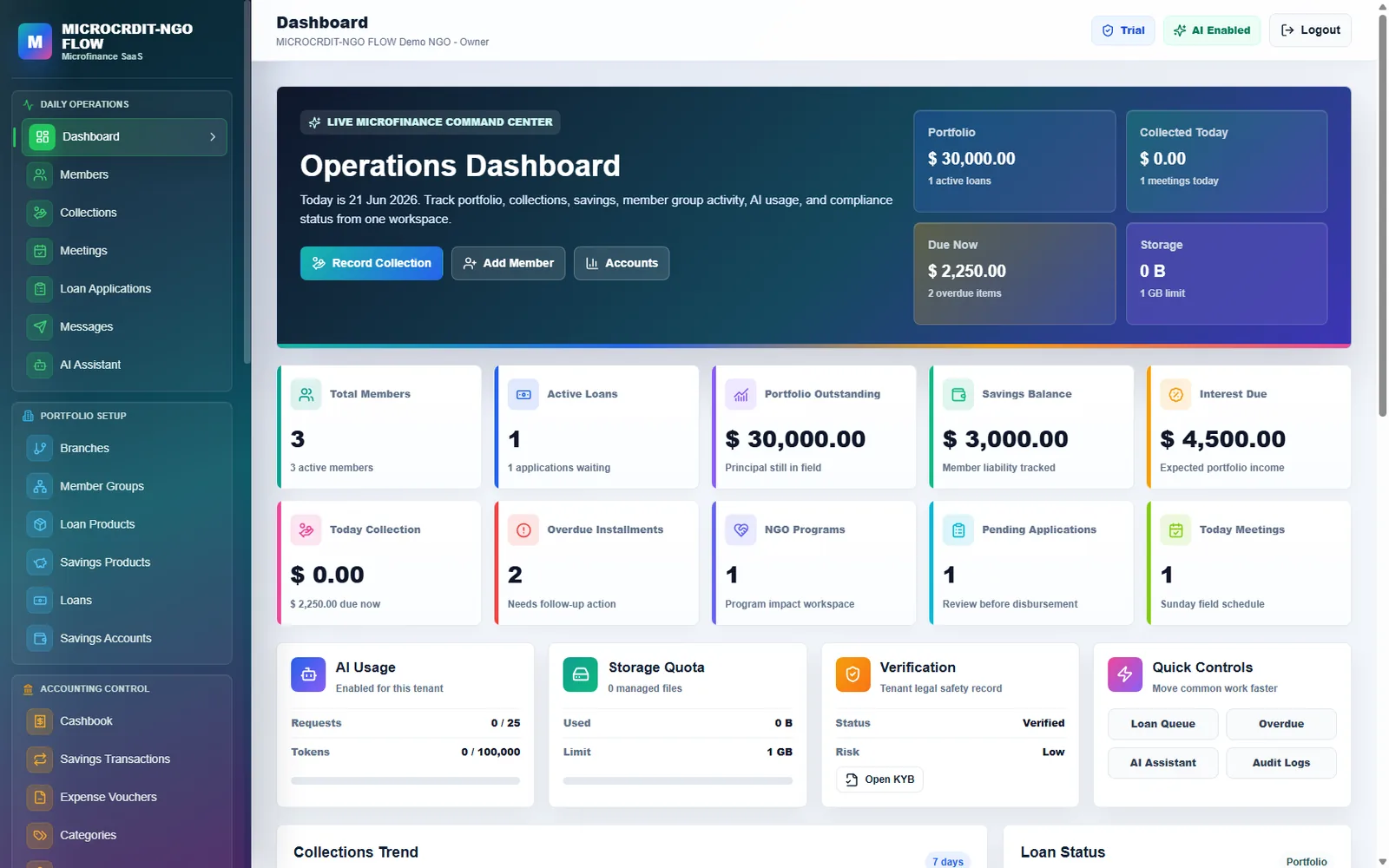The image size is (1389, 868).
Task: Click the Interest Due percent icon
Action: (1175, 395)
